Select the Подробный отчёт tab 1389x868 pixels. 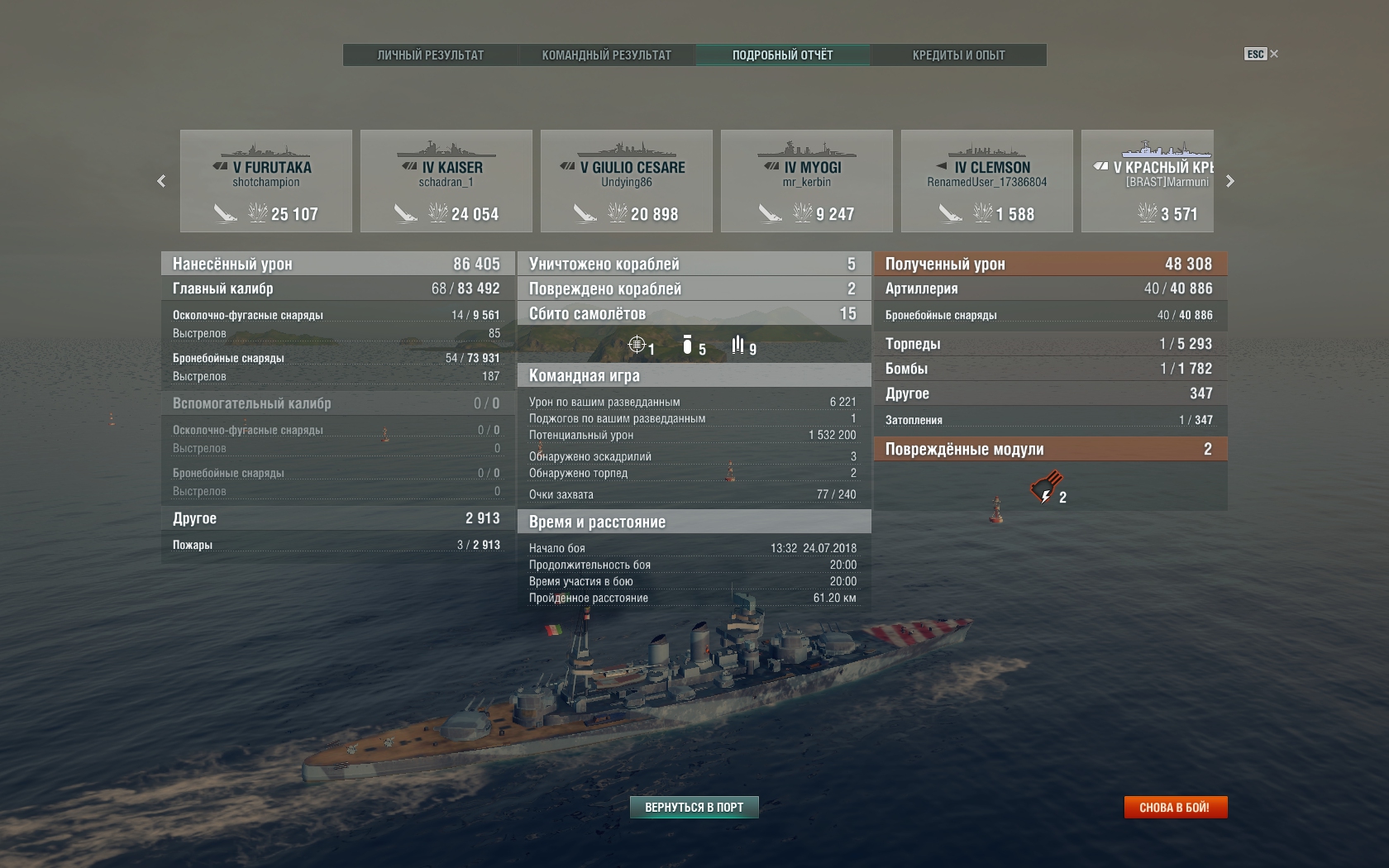[x=783, y=55]
